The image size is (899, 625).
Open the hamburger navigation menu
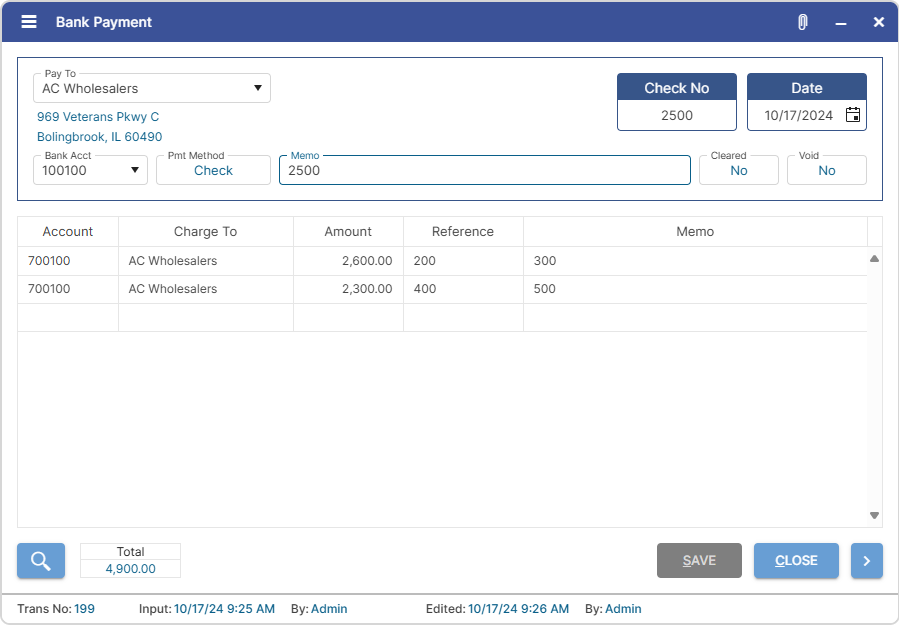28,21
